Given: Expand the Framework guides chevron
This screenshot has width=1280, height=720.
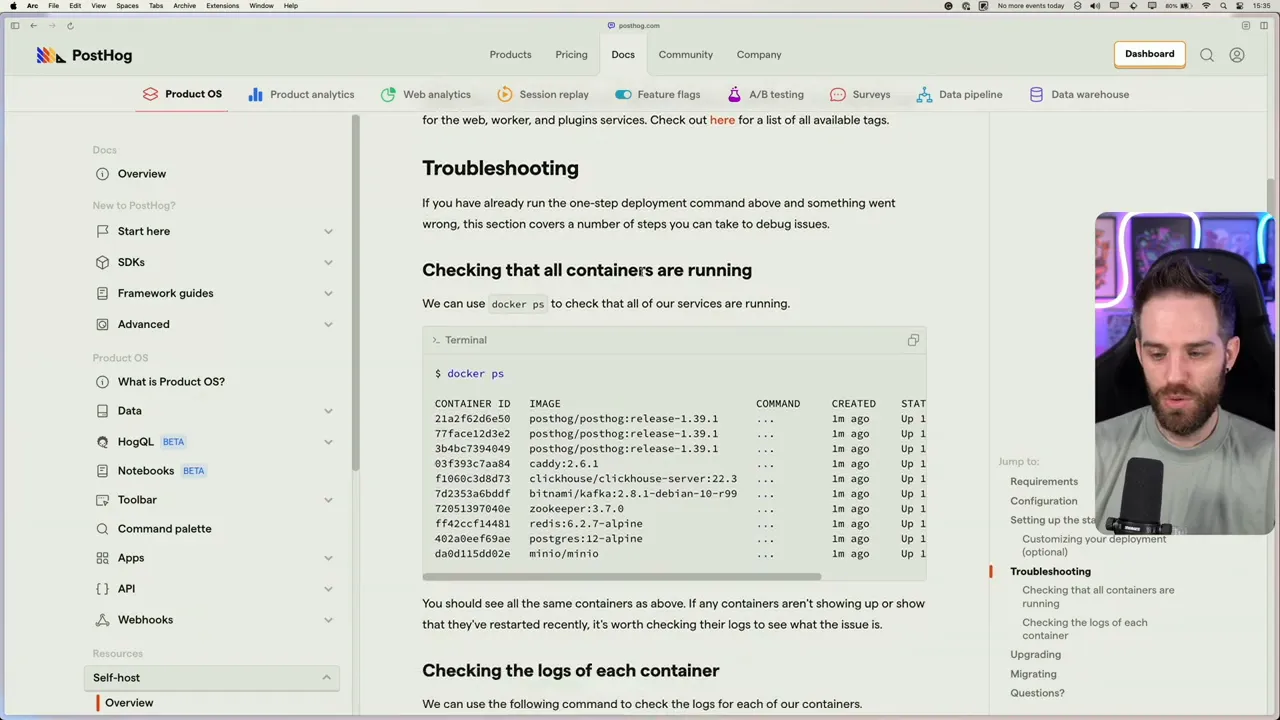Looking at the screenshot, I should (x=328, y=293).
